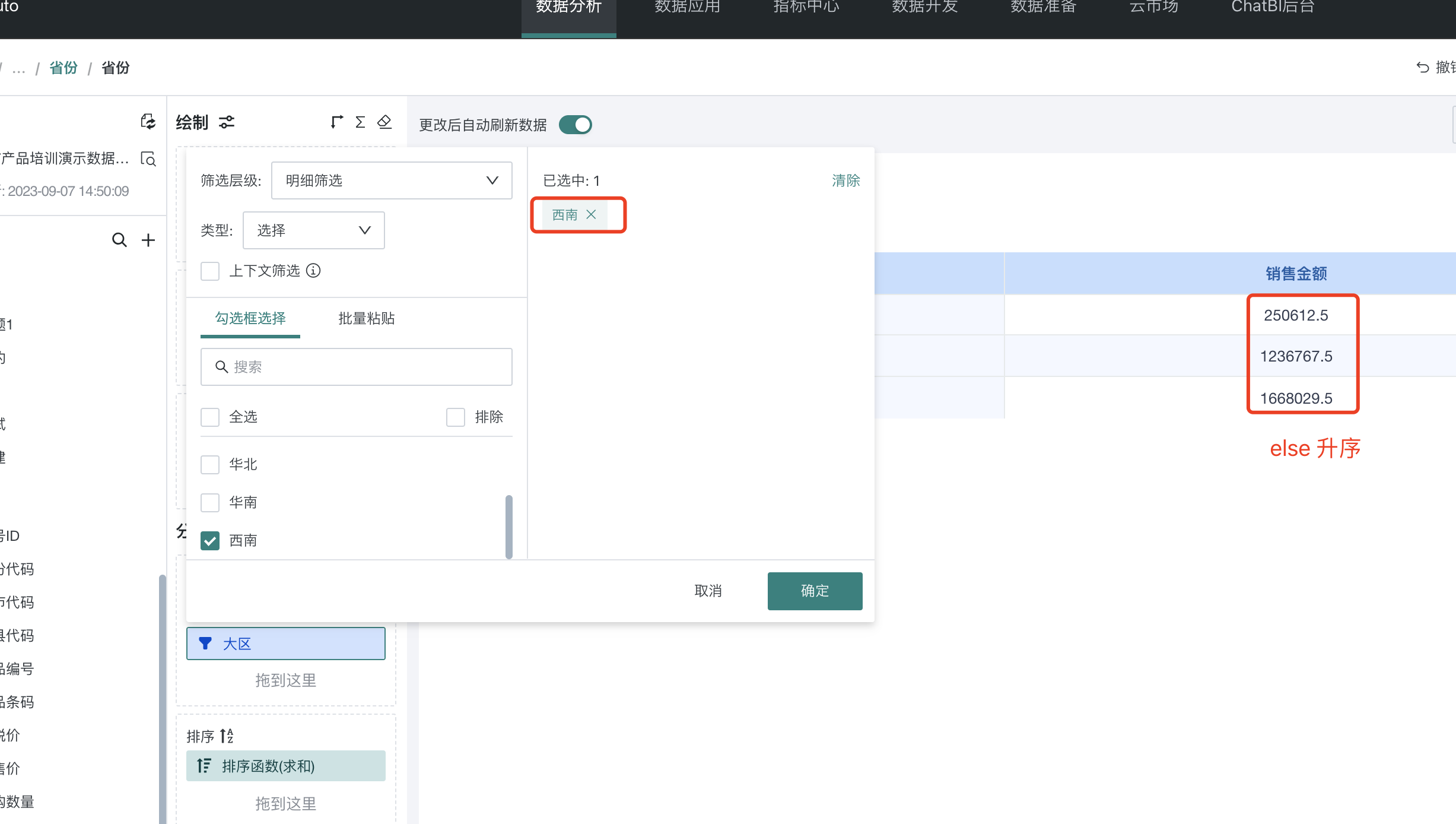Image resolution: width=1456 pixels, height=824 pixels.
Task: Switch to the 批量粘贴 tab
Action: (x=365, y=319)
